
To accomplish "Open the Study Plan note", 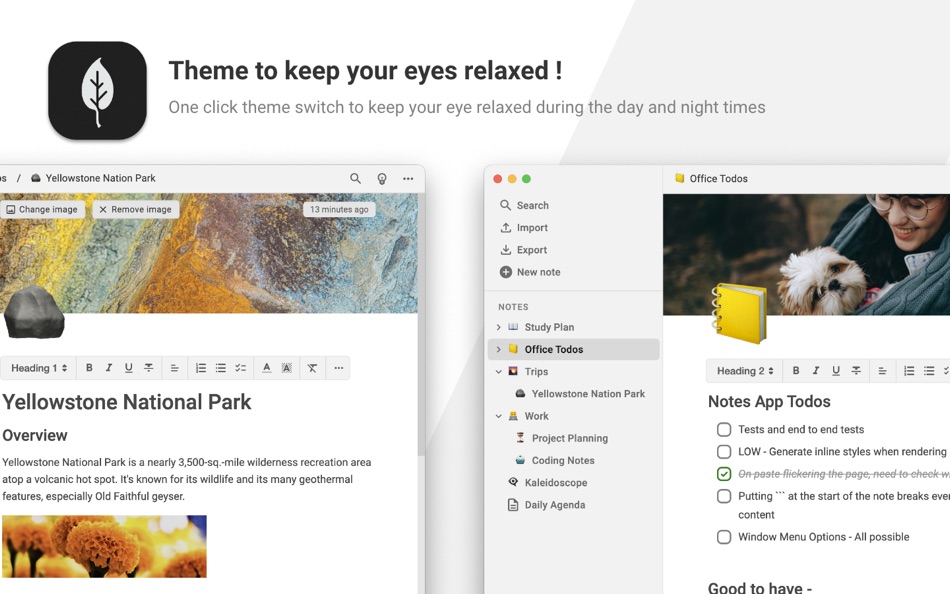I will [x=549, y=327].
